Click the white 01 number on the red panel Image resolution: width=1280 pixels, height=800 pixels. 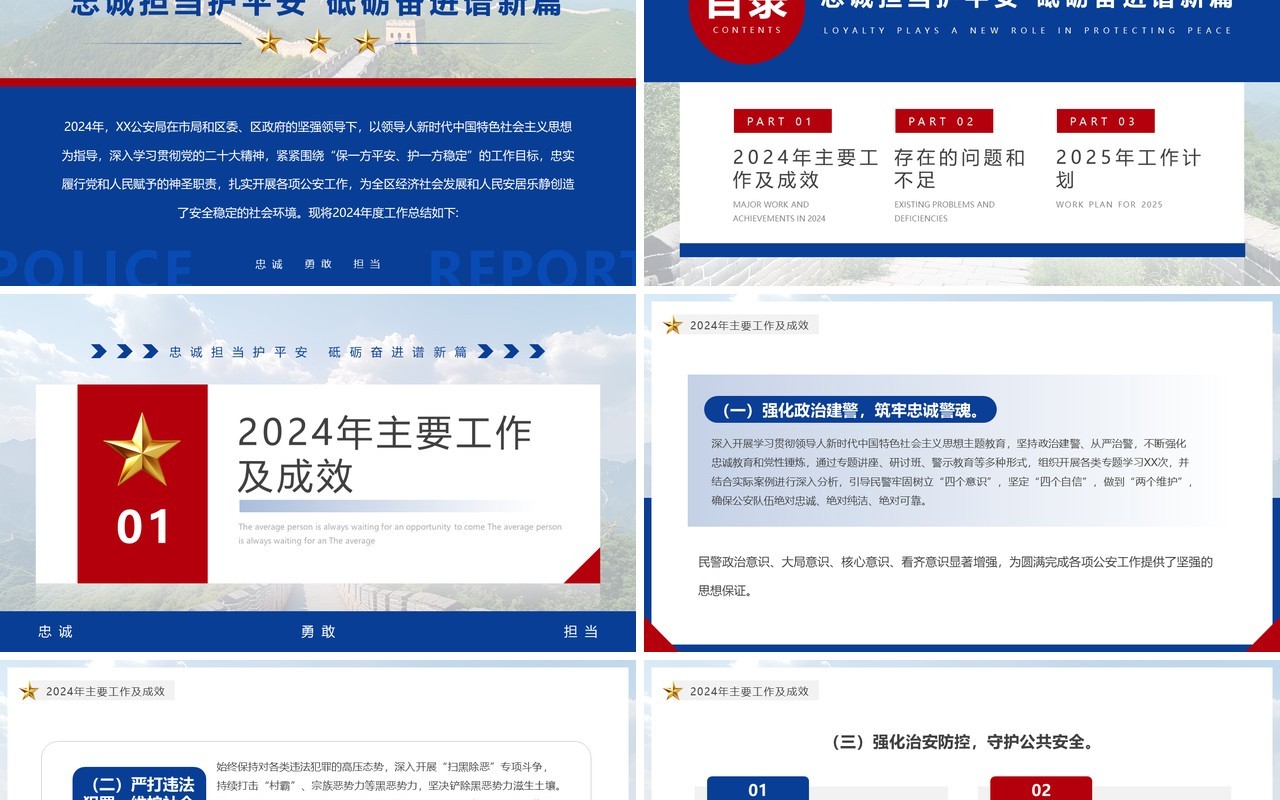(x=143, y=527)
